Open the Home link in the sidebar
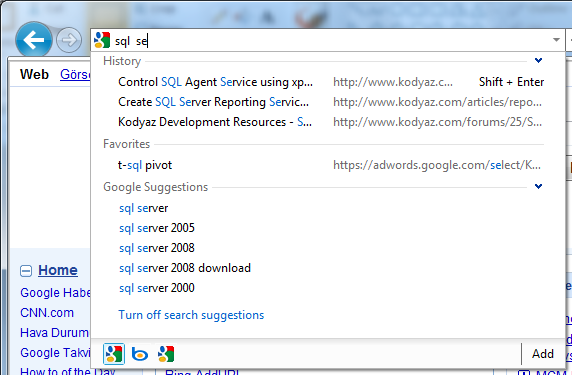 (x=58, y=270)
